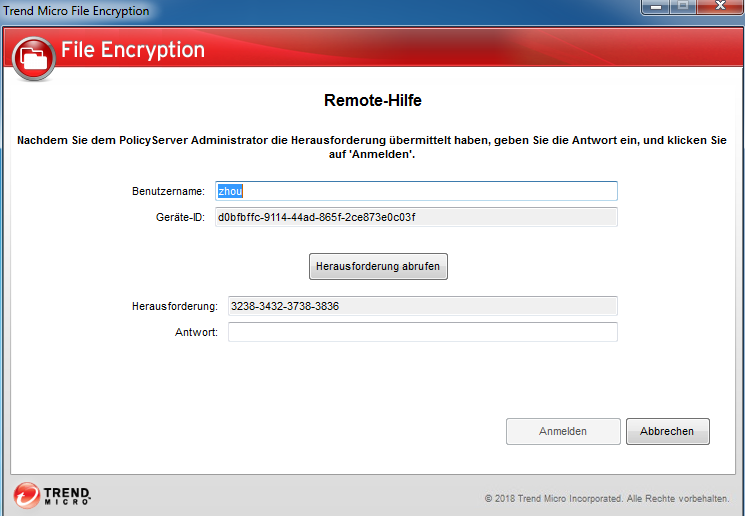Viewport: 745px width, 516px height.
Task: Click the File Encryption folder icon
Action: coord(34,59)
